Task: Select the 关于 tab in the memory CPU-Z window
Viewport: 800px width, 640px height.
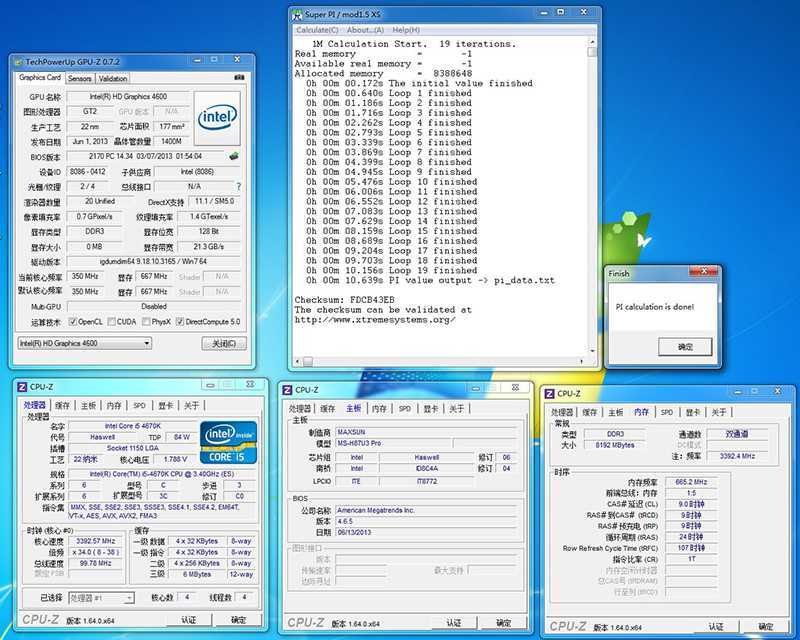Action: [x=719, y=412]
